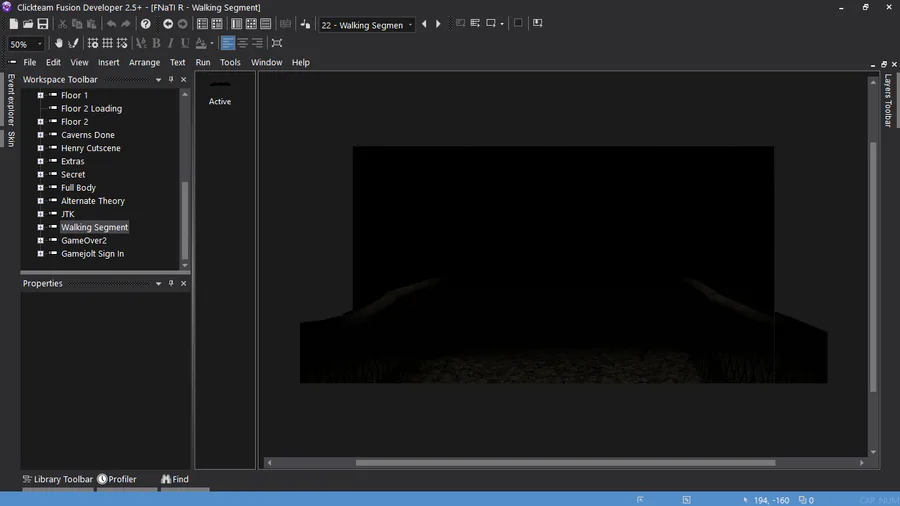Expand the Walking Segment tree node
Viewport: 900px width, 506px height.
40,227
